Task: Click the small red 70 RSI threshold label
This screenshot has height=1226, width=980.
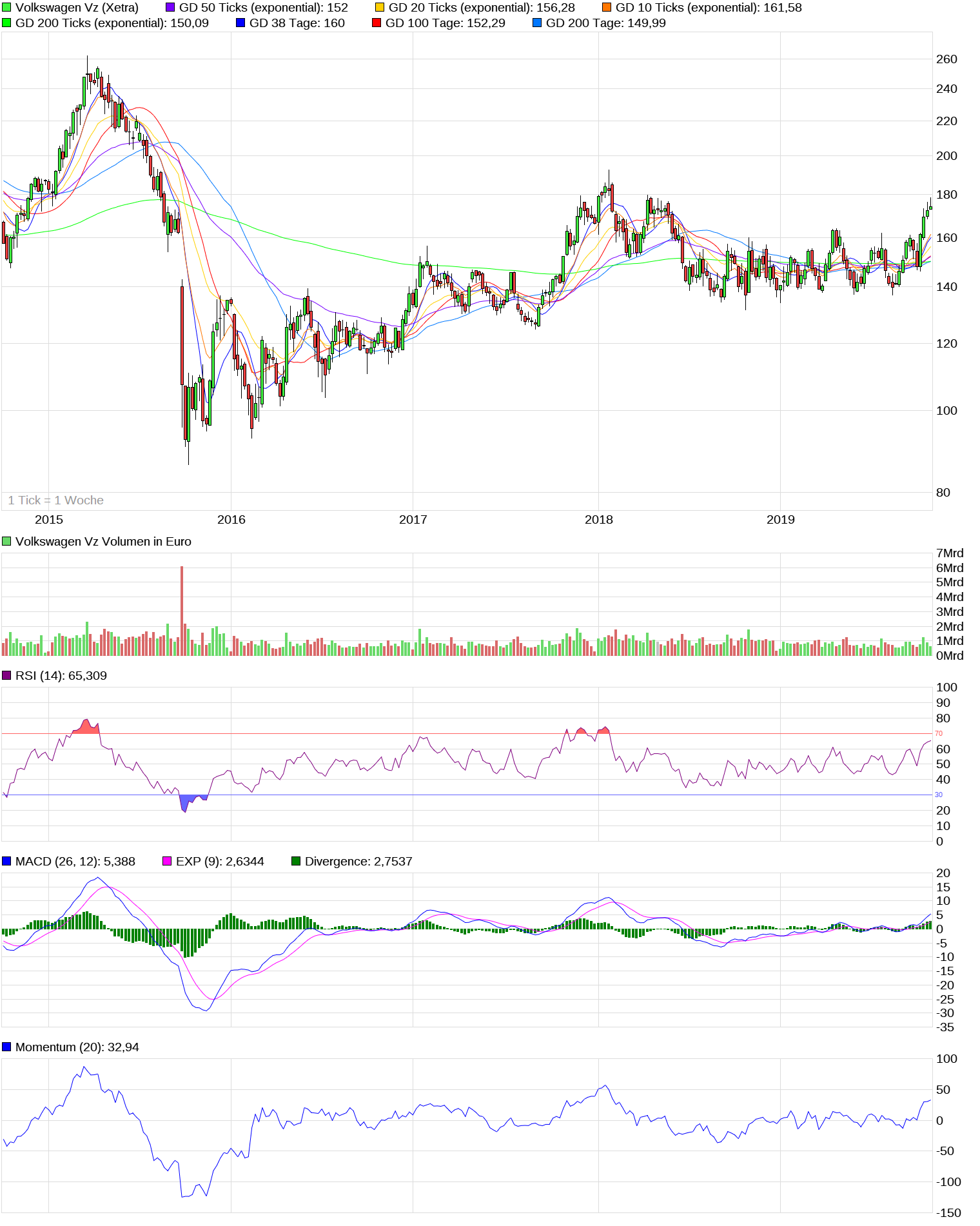Action: [x=939, y=733]
